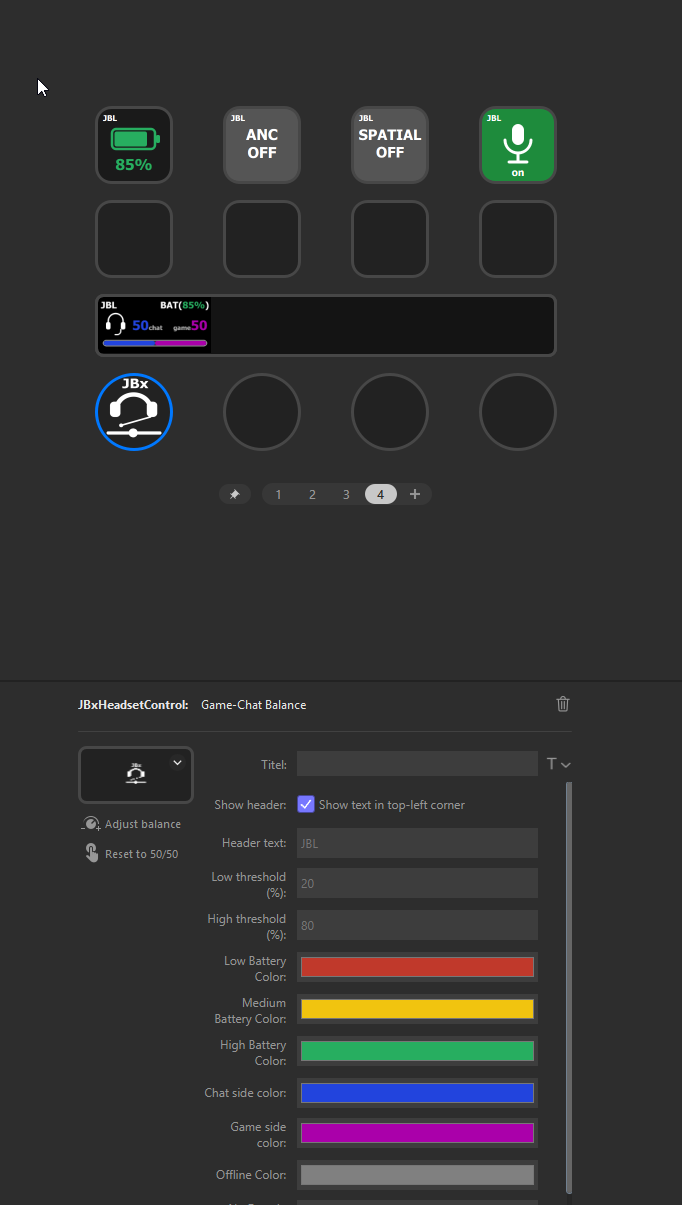Viewport: 682px width, 1205px height.
Task: Click the High threshold field
Action: click(417, 925)
